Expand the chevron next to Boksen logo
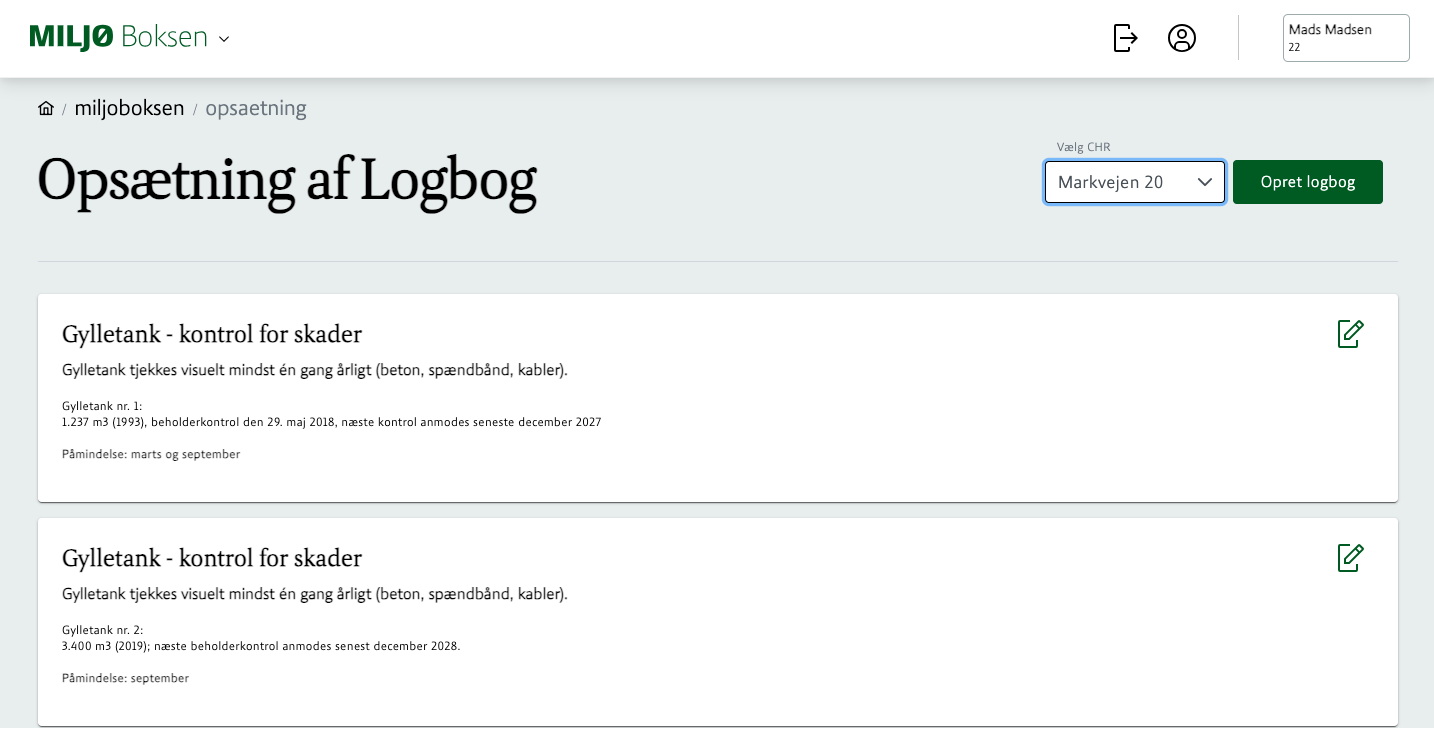Screen dimensions: 1434x729 (x=224, y=39)
